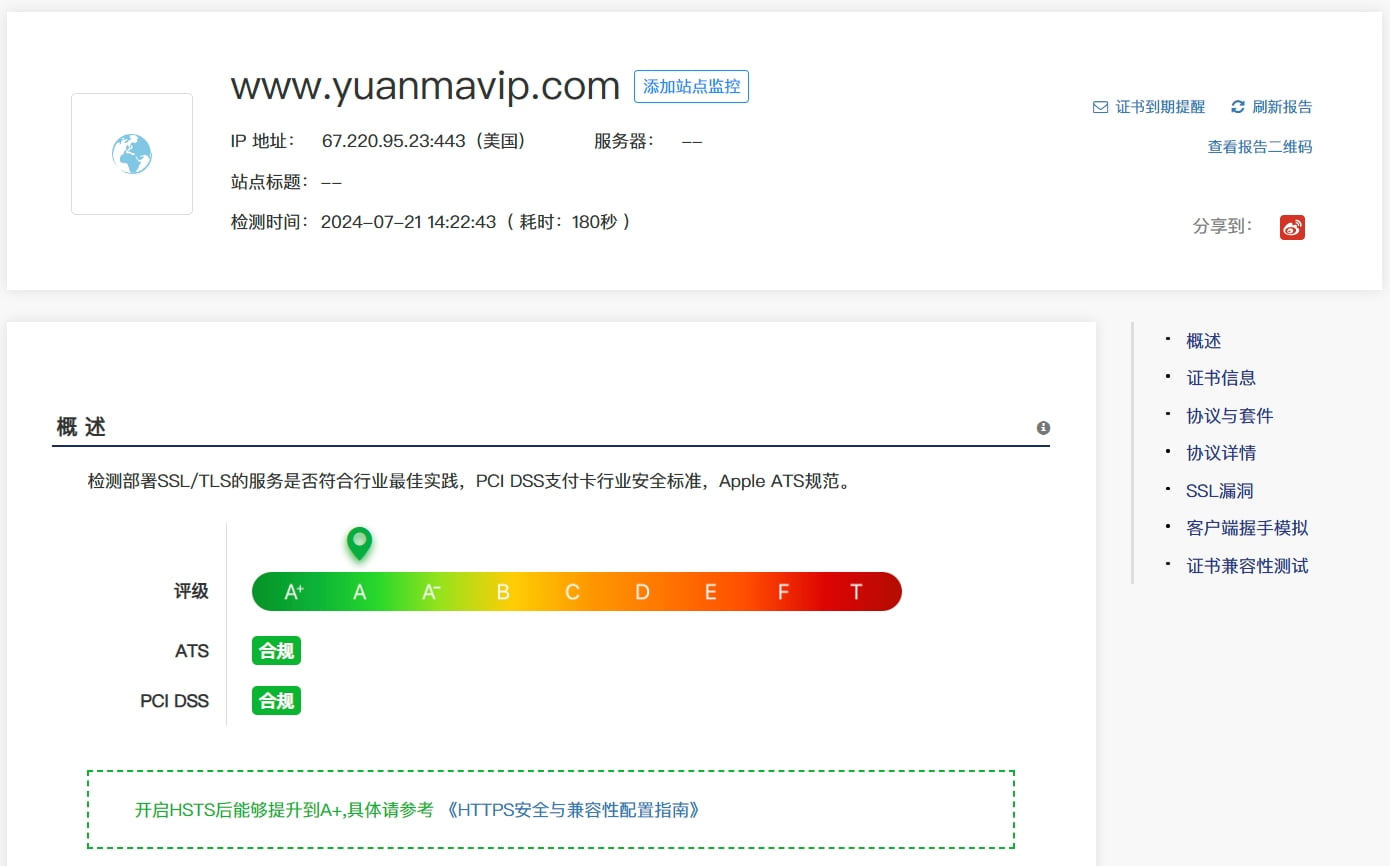Image resolution: width=1390 pixels, height=866 pixels.
Task: Open 查看报告二维码 link
Action: (x=1260, y=147)
